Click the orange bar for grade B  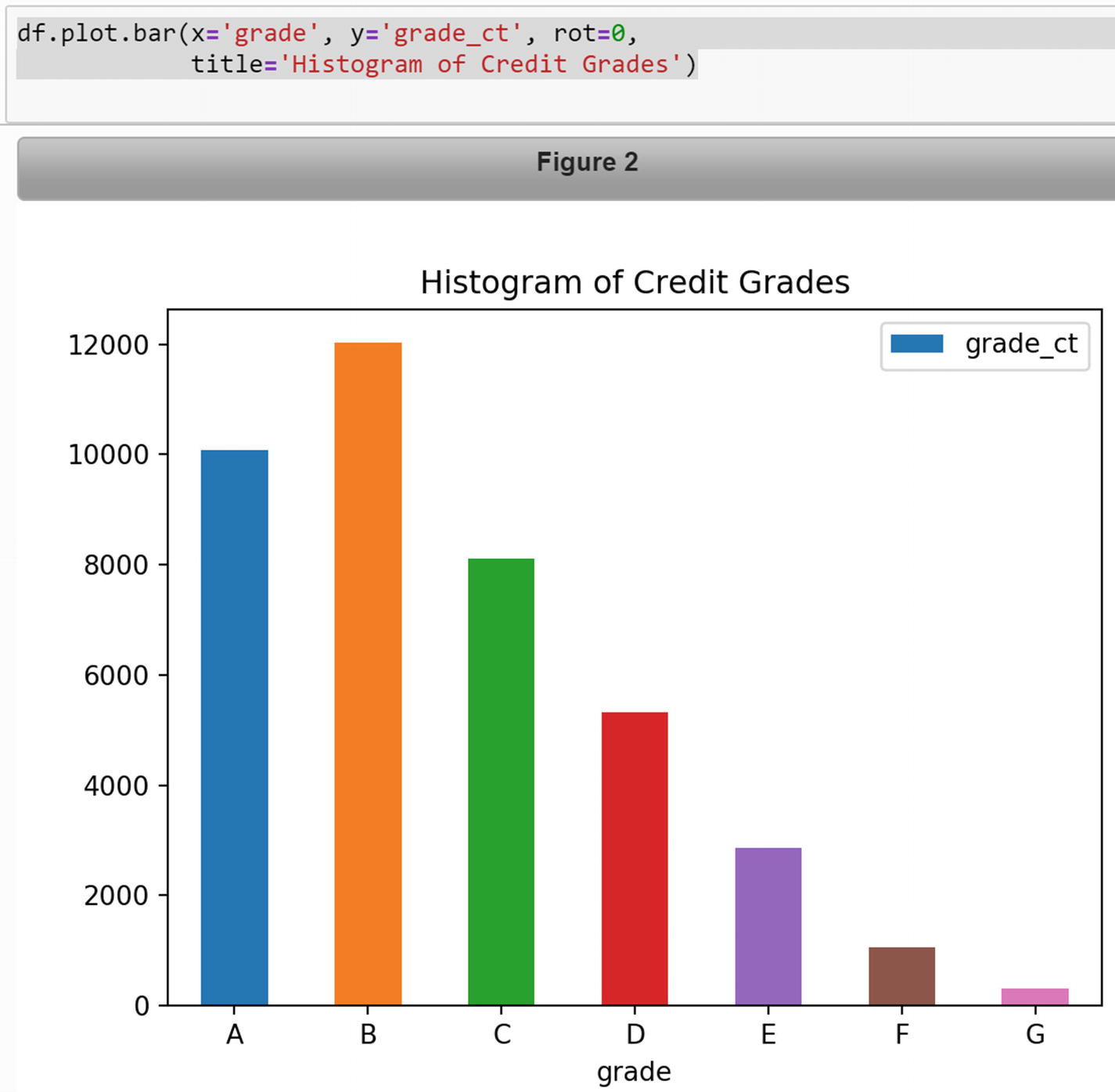click(x=368, y=674)
